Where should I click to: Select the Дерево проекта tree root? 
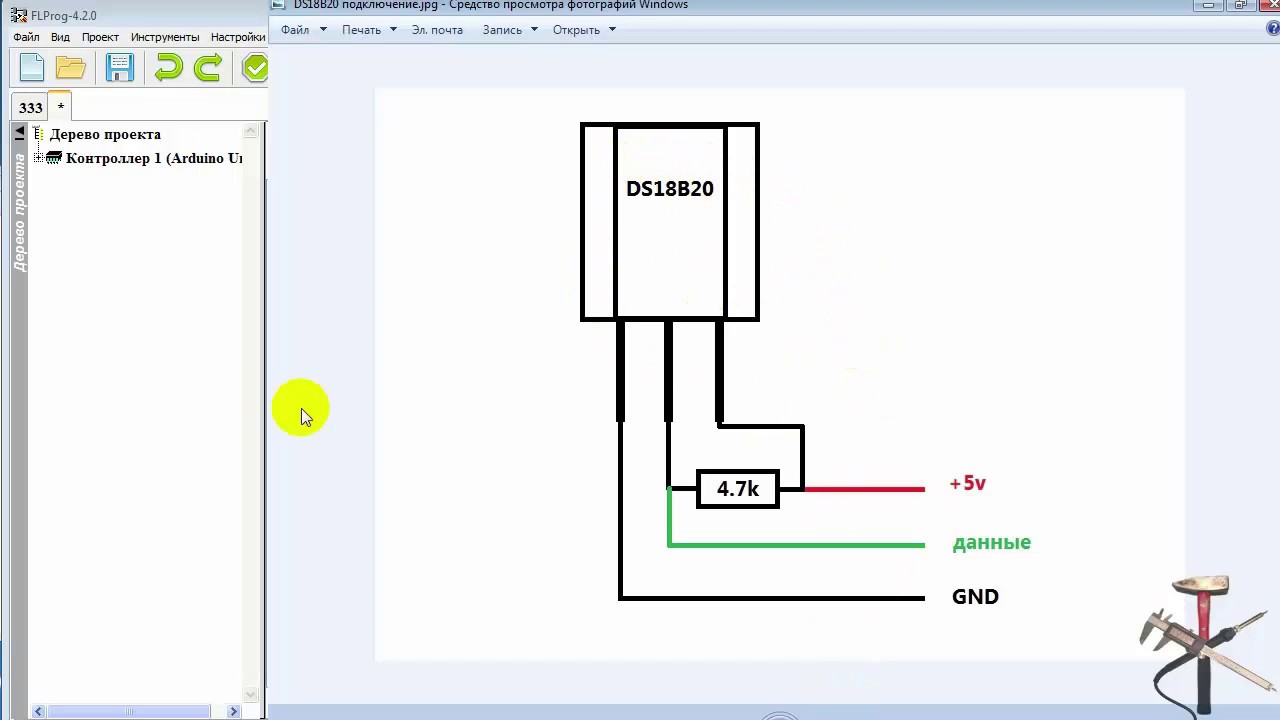pyautogui.click(x=105, y=134)
